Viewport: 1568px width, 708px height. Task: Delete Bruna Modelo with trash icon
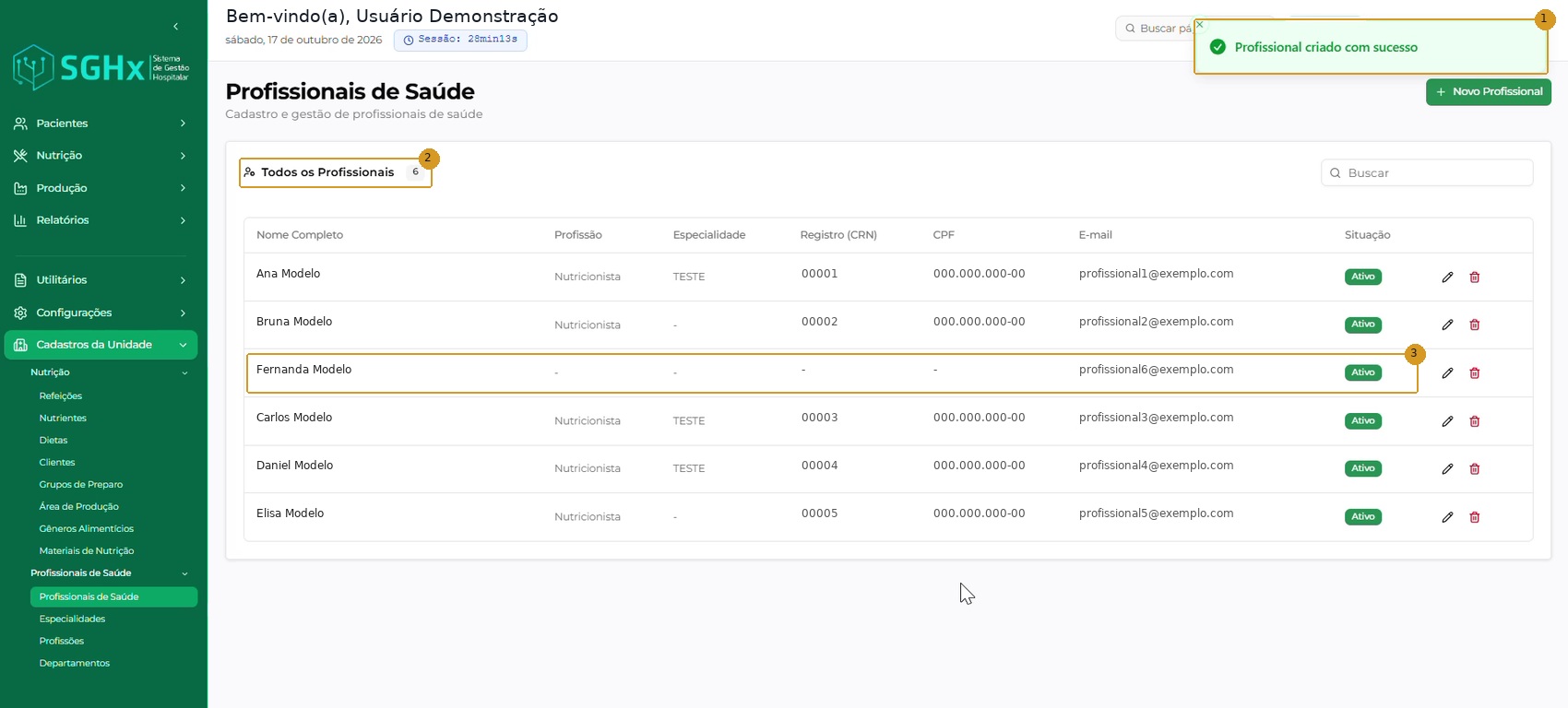coord(1474,325)
